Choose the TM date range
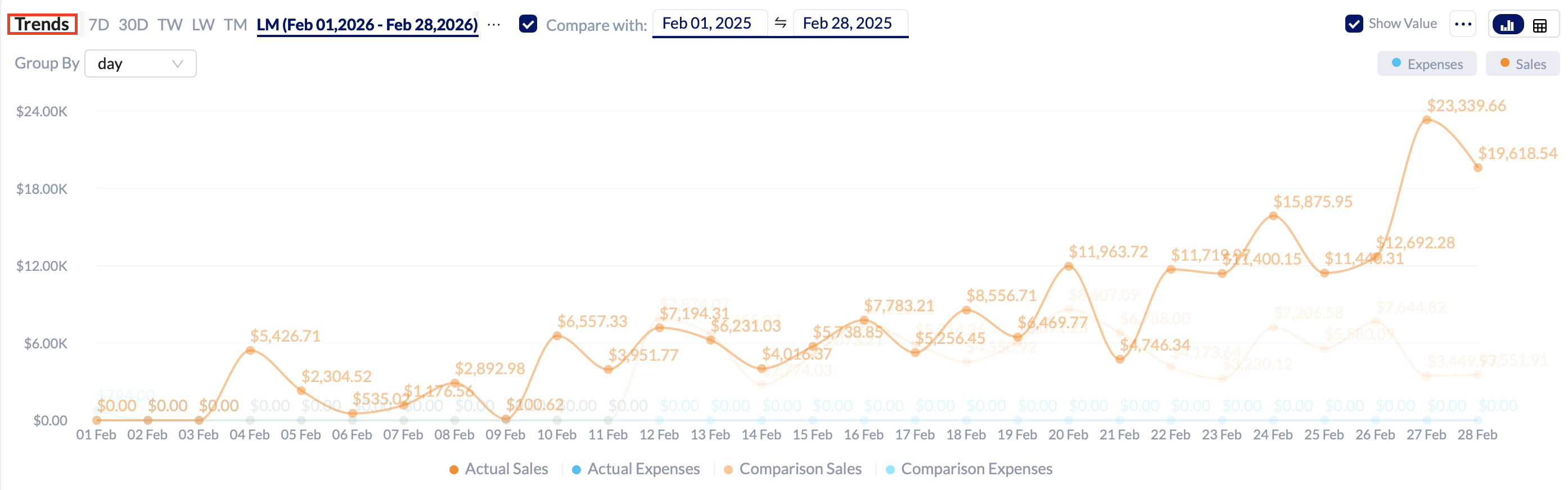Image resolution: width=1568 pixels, height=490 pixels. pyautogui.click(x=235, y=25)
